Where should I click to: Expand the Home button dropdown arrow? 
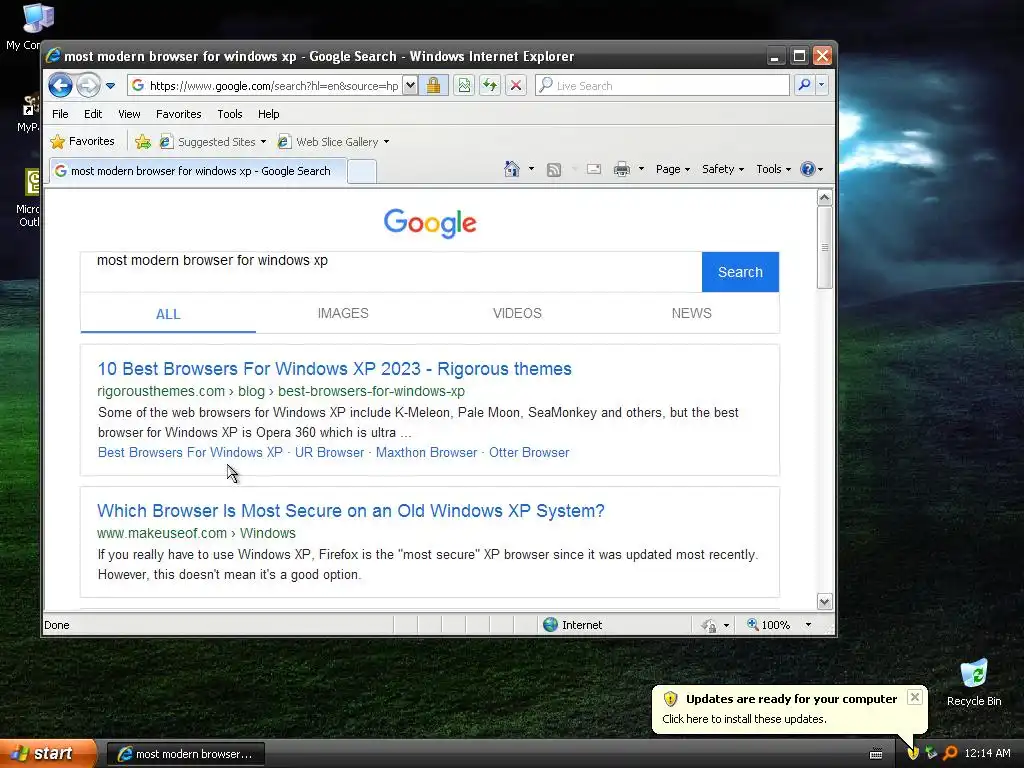coord(531,169)
